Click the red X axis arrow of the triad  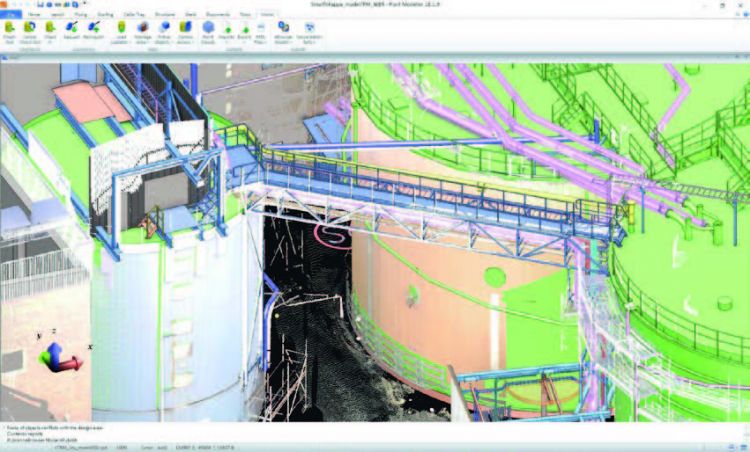click(72, 364)
